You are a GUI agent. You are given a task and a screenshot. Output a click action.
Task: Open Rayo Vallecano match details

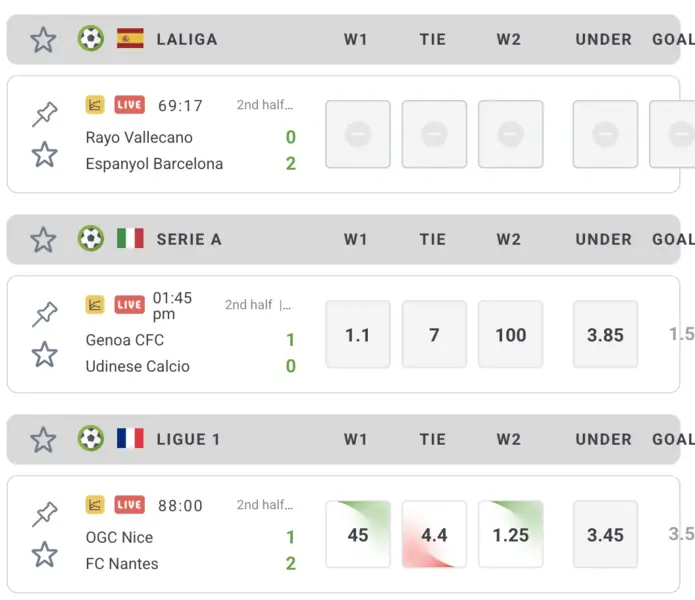coord(139,137)
